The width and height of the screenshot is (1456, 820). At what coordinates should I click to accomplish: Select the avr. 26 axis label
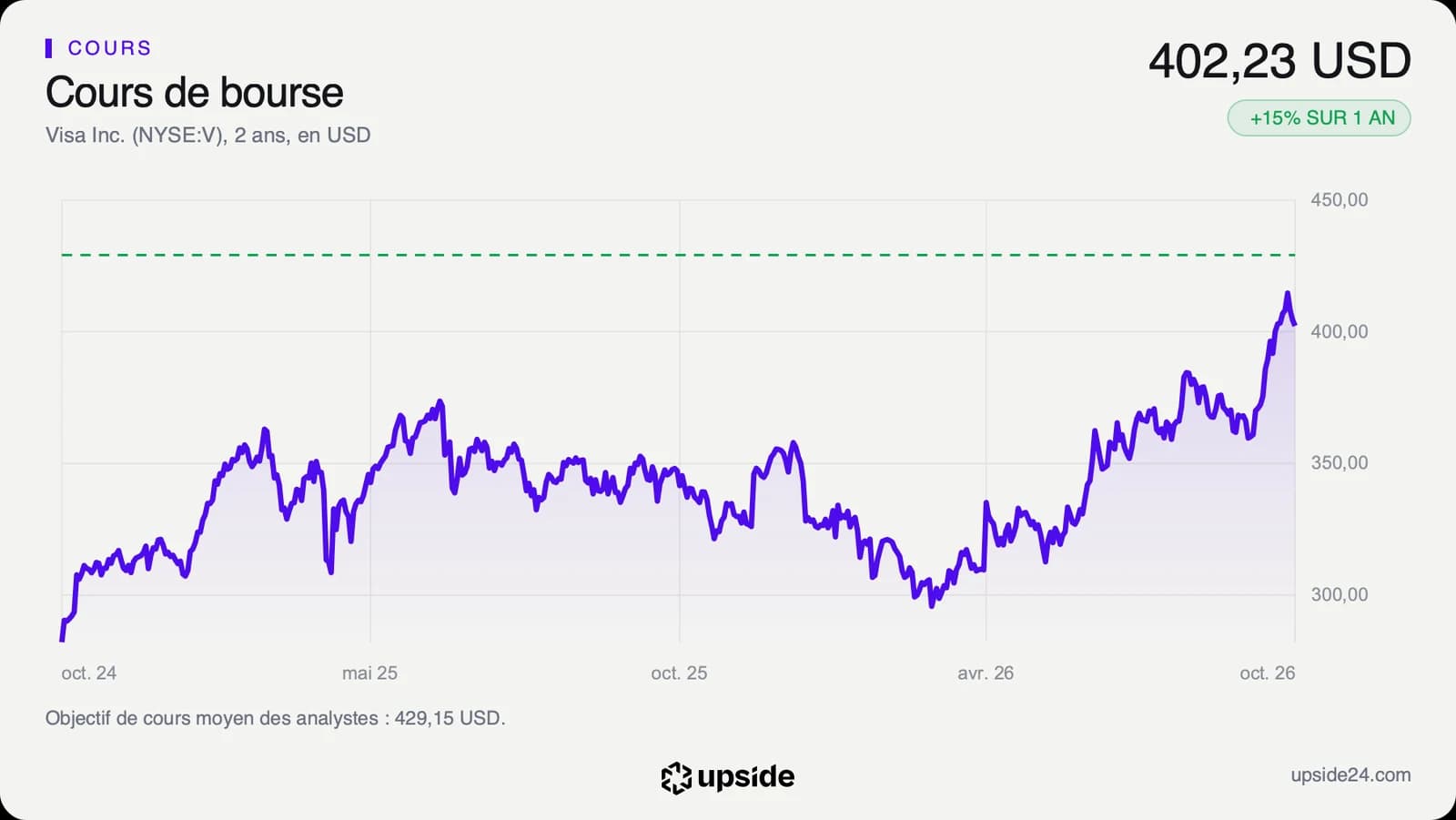coord(986,673)
